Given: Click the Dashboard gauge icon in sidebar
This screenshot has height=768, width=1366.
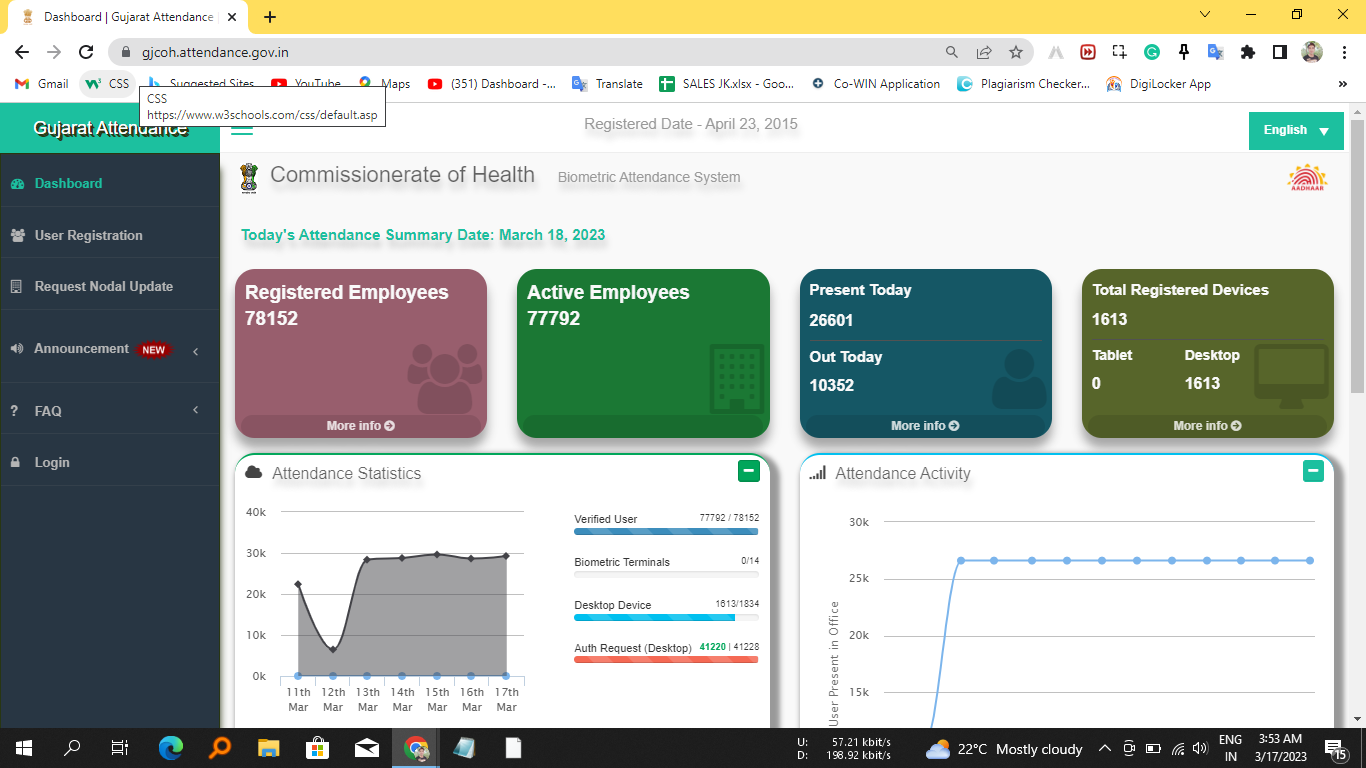Looking at the screenshot, I should [17, 184].
